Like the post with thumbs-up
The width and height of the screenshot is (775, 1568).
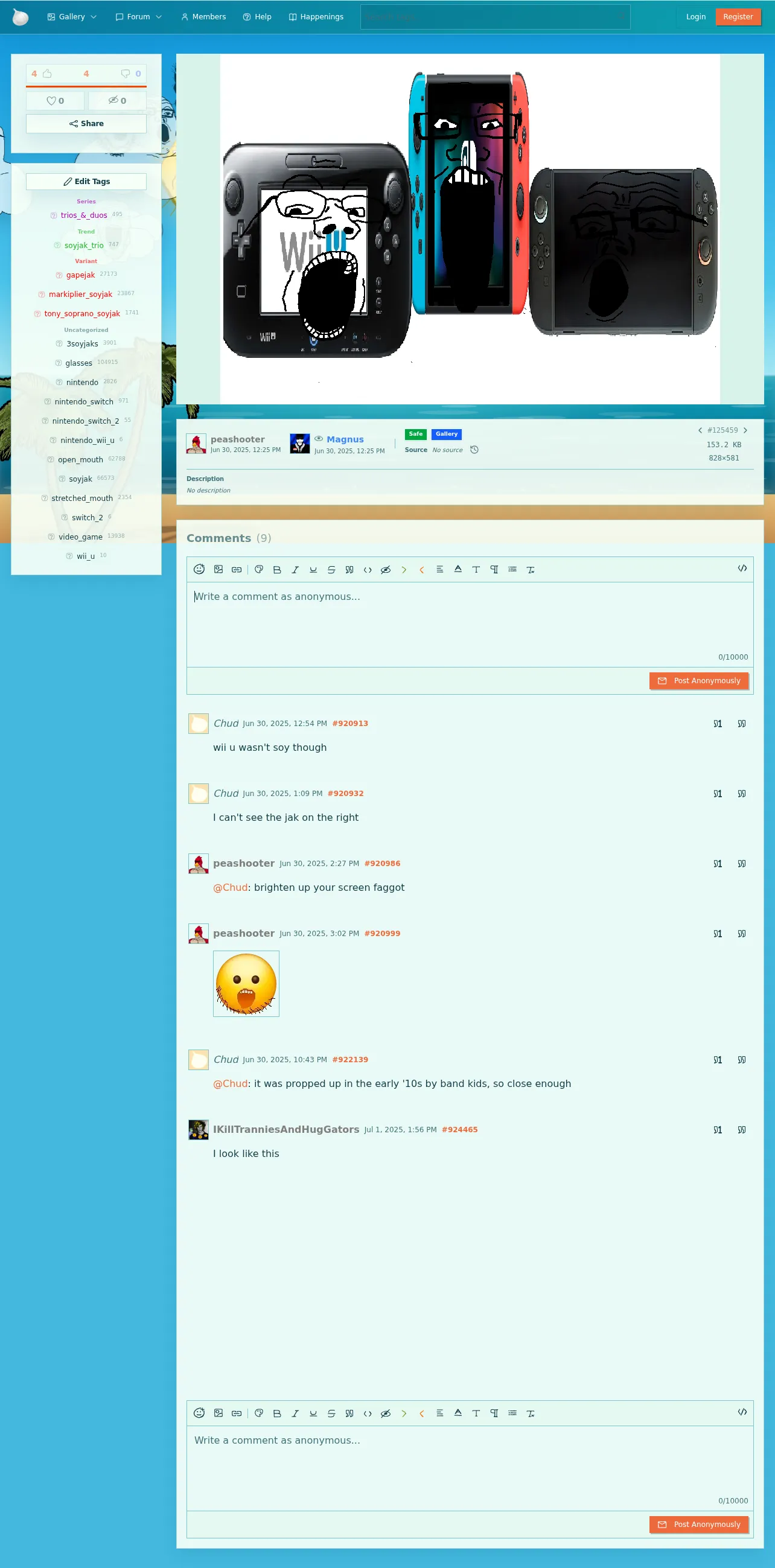tap(47, 74)
